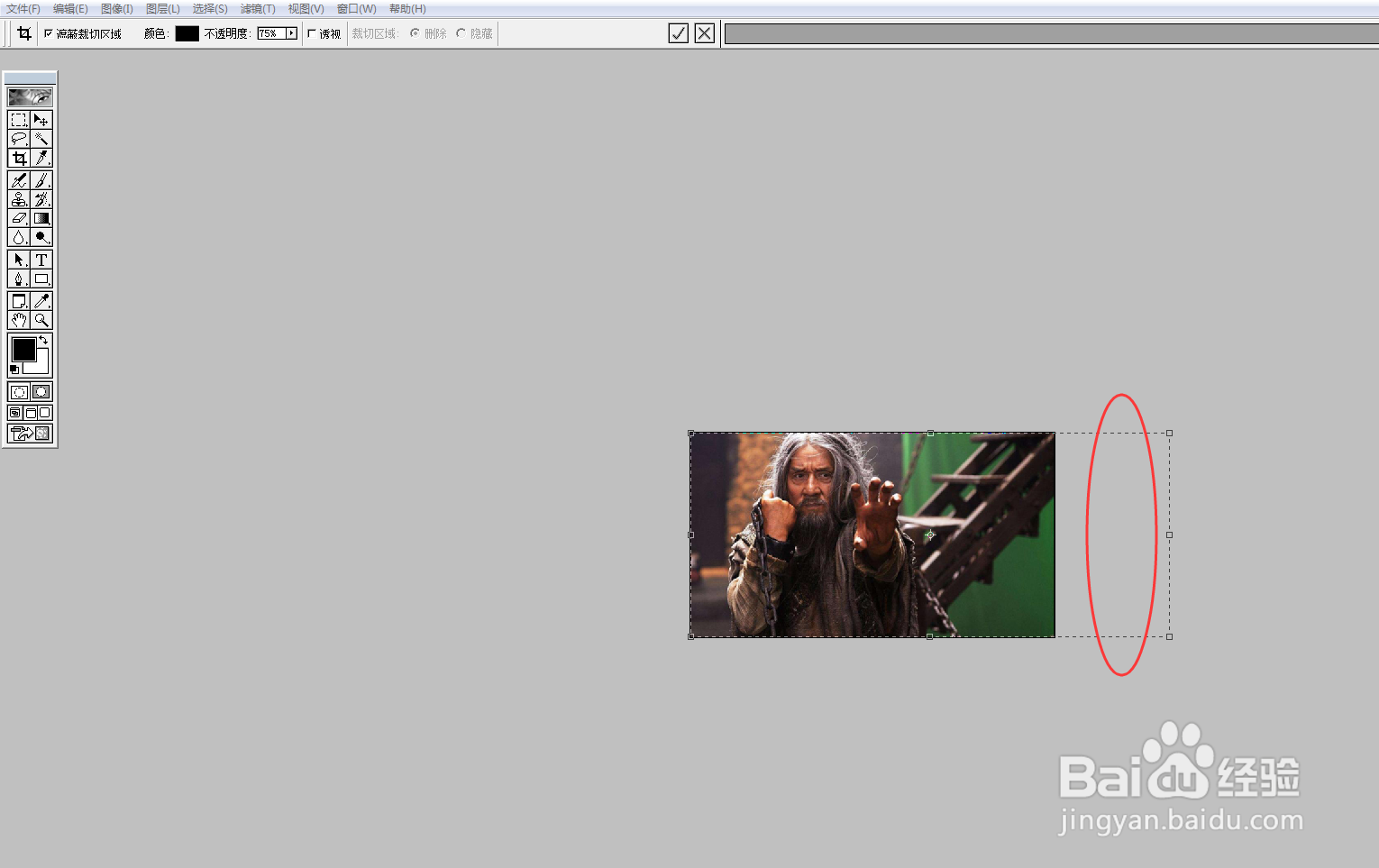Open the 图像(I) menu
The image size is (1379, 868).
117,9
